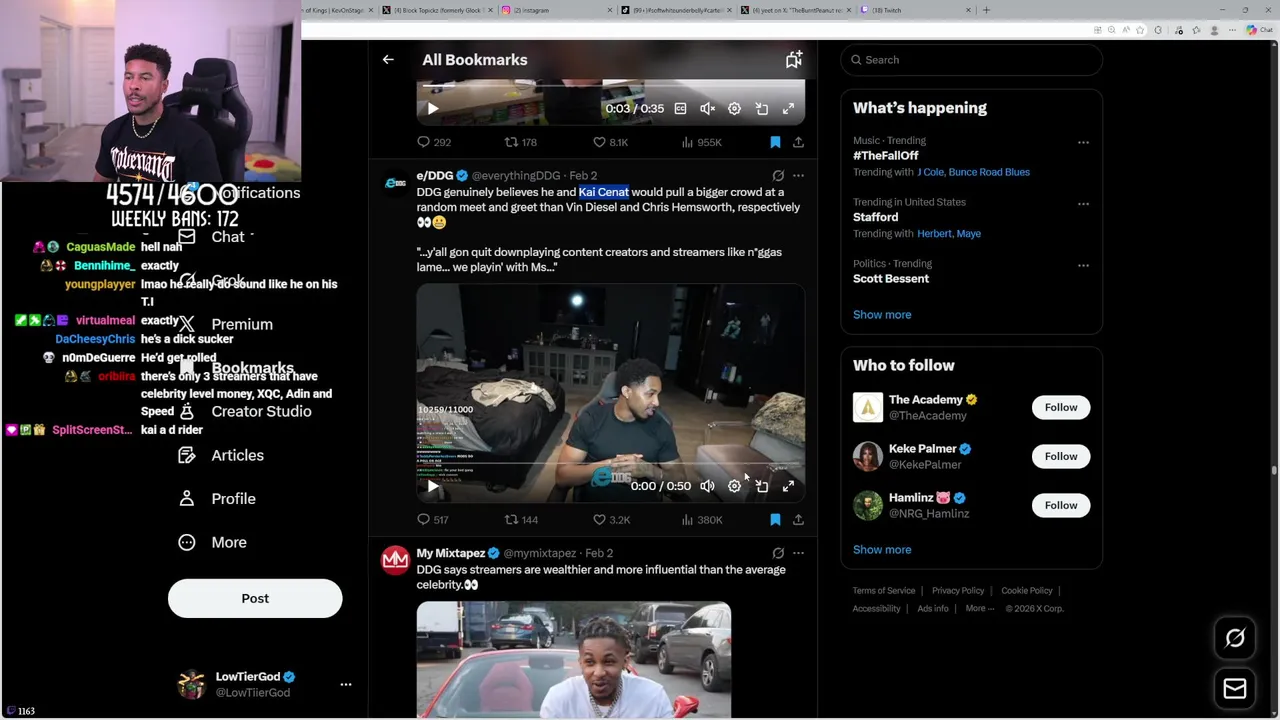
Task: Show more trends in What's happening
Action: (882, 314)
